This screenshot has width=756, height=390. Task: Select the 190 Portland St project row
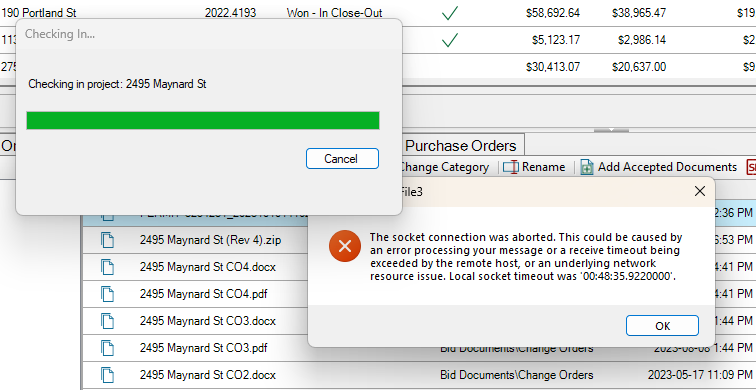point(378,13)
